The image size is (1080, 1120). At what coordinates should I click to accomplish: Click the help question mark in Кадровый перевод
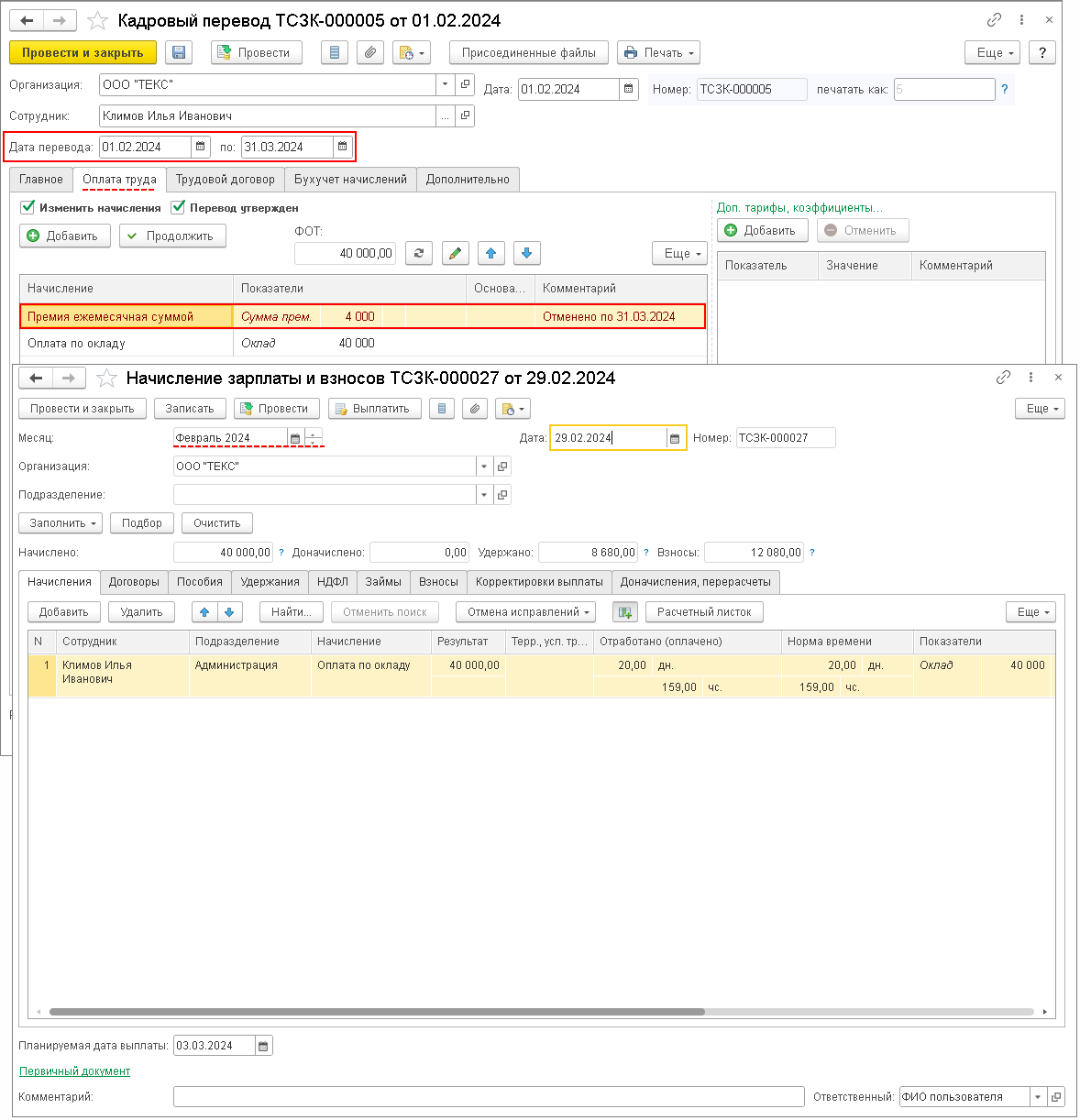click(x=1042, y=53)
